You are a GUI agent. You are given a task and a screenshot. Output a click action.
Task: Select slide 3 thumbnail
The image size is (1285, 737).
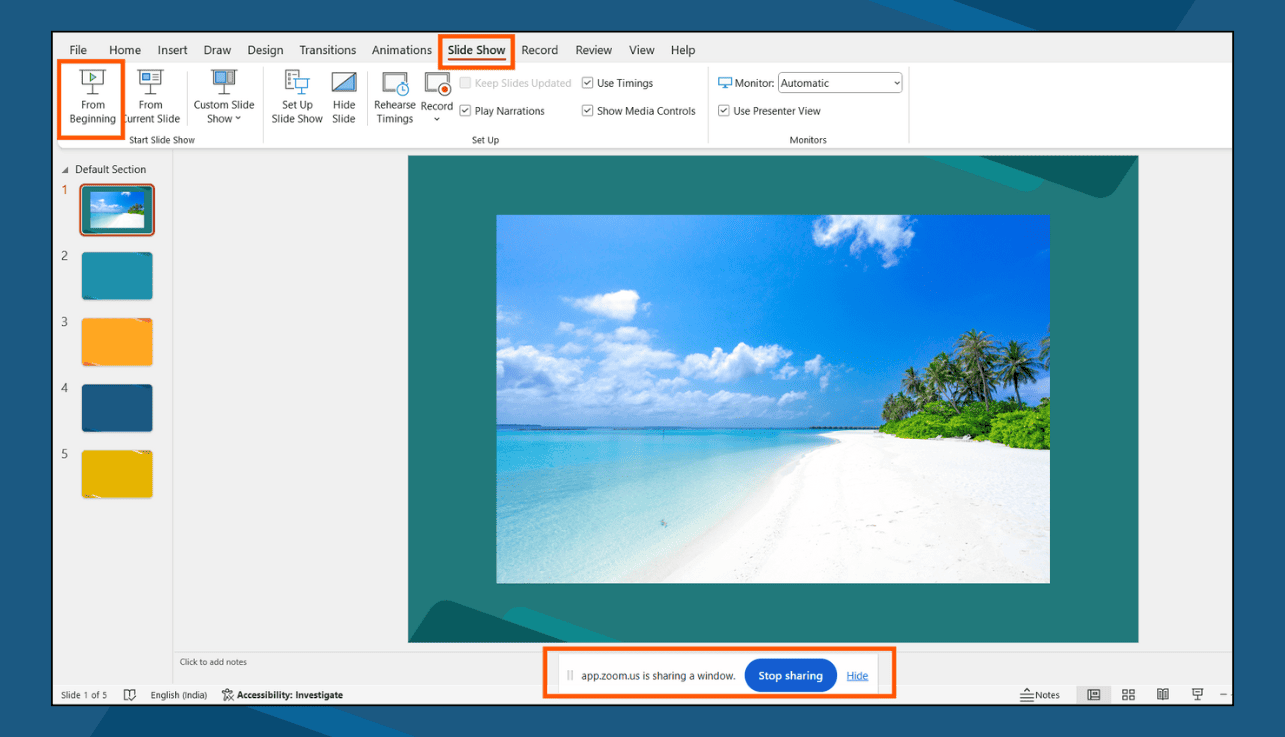click(x=117, y=341)
